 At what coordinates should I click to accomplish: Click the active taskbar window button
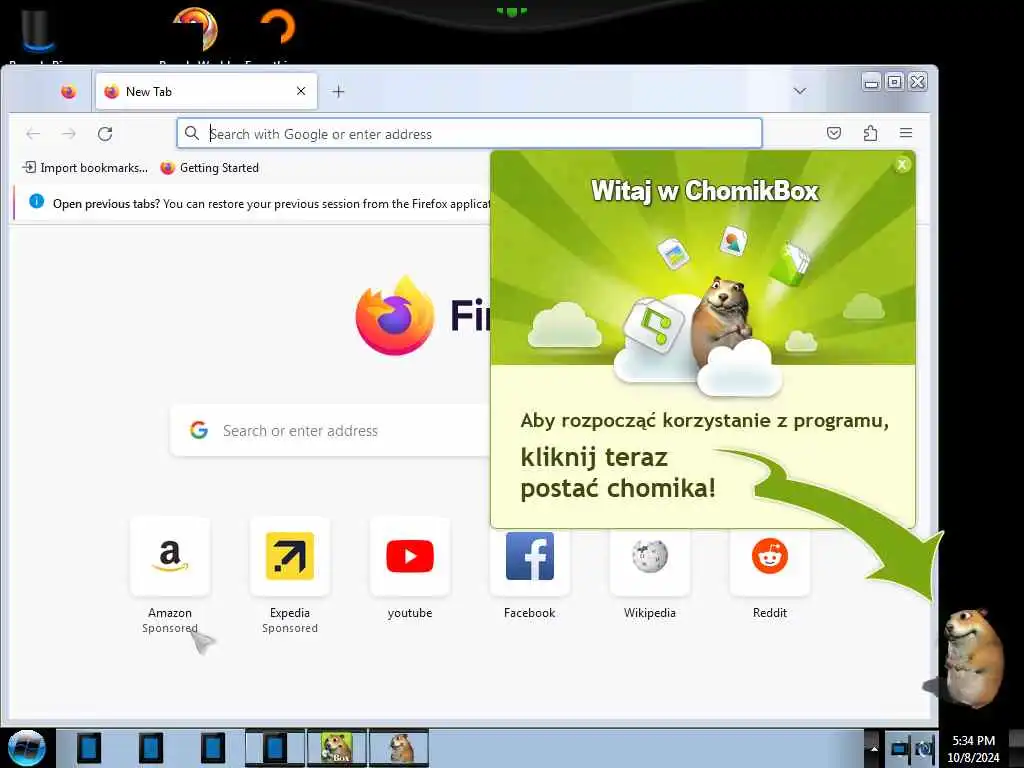pos(275,748)
